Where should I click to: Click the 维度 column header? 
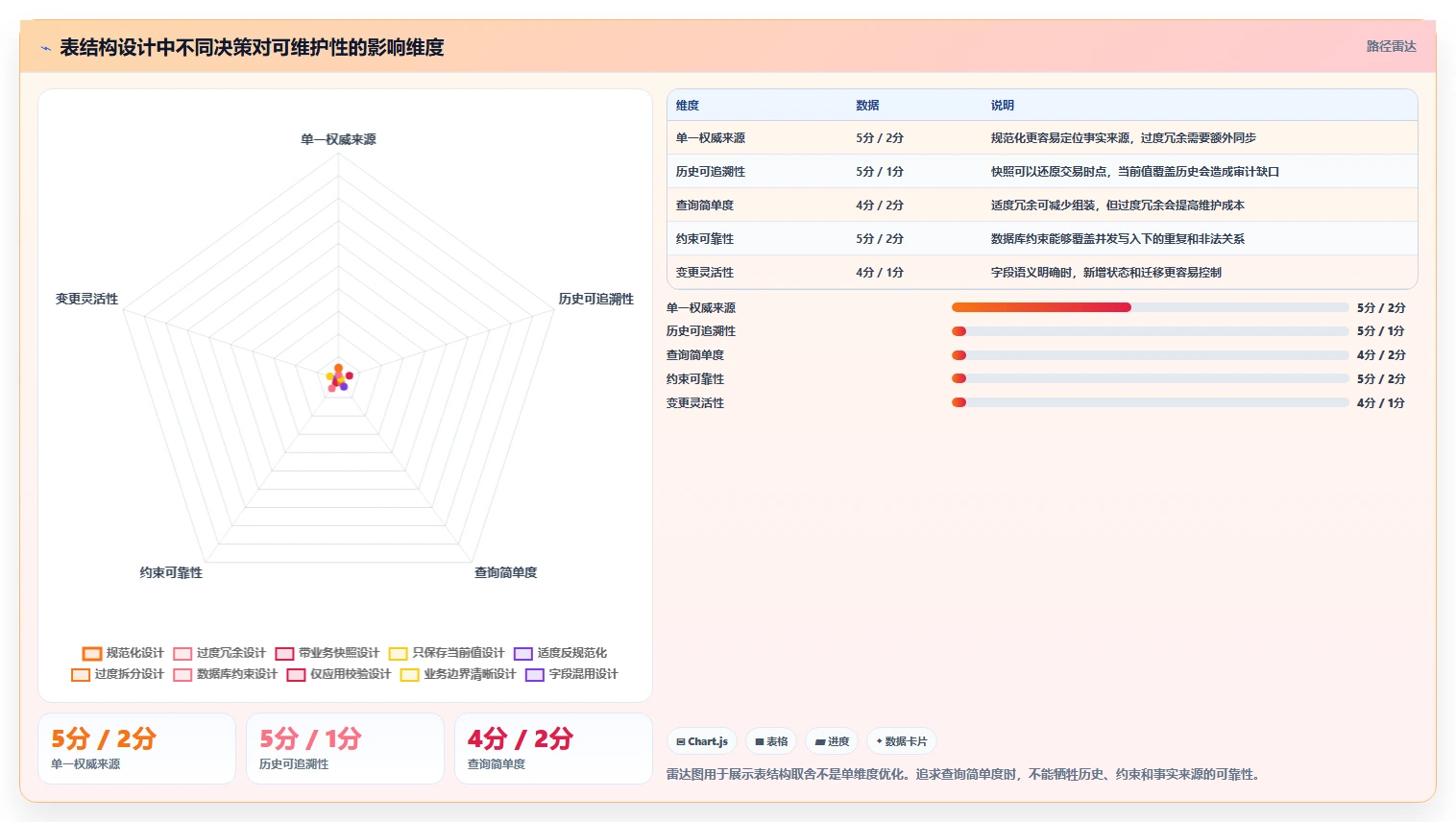[x=688, y=106]
